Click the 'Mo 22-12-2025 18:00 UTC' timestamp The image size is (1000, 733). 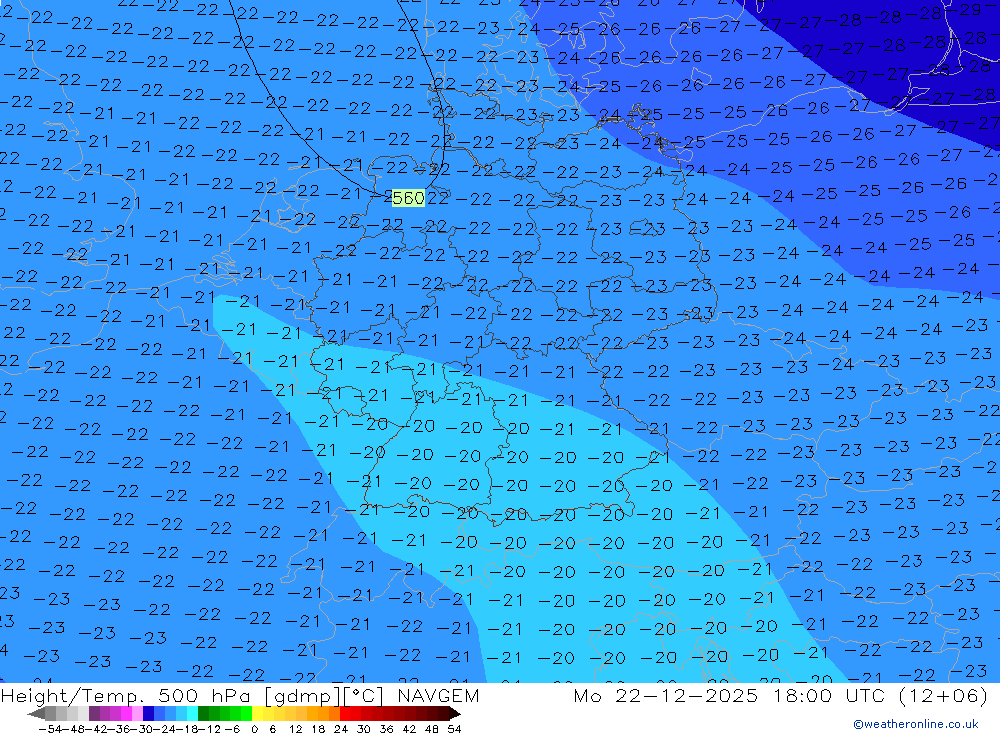[732, 695]
